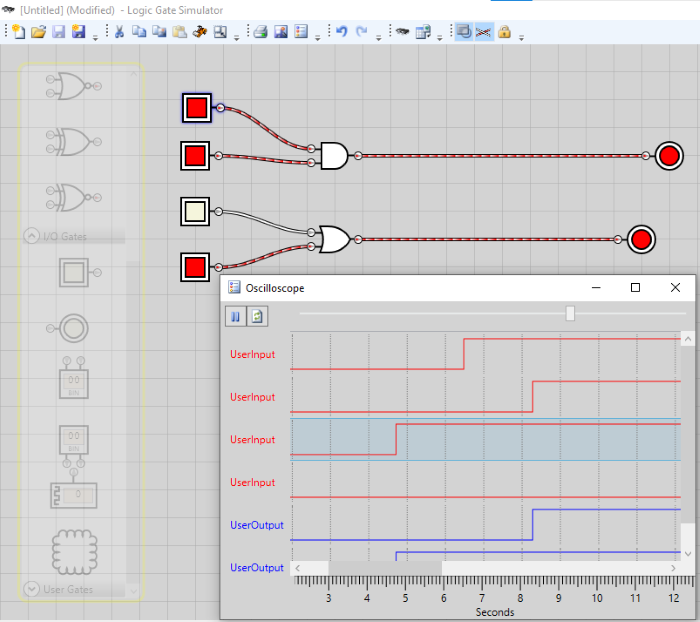Open an existing circuit file
Image resolution: width=700 pixels, height=622 pixels.
click(38, 32)
